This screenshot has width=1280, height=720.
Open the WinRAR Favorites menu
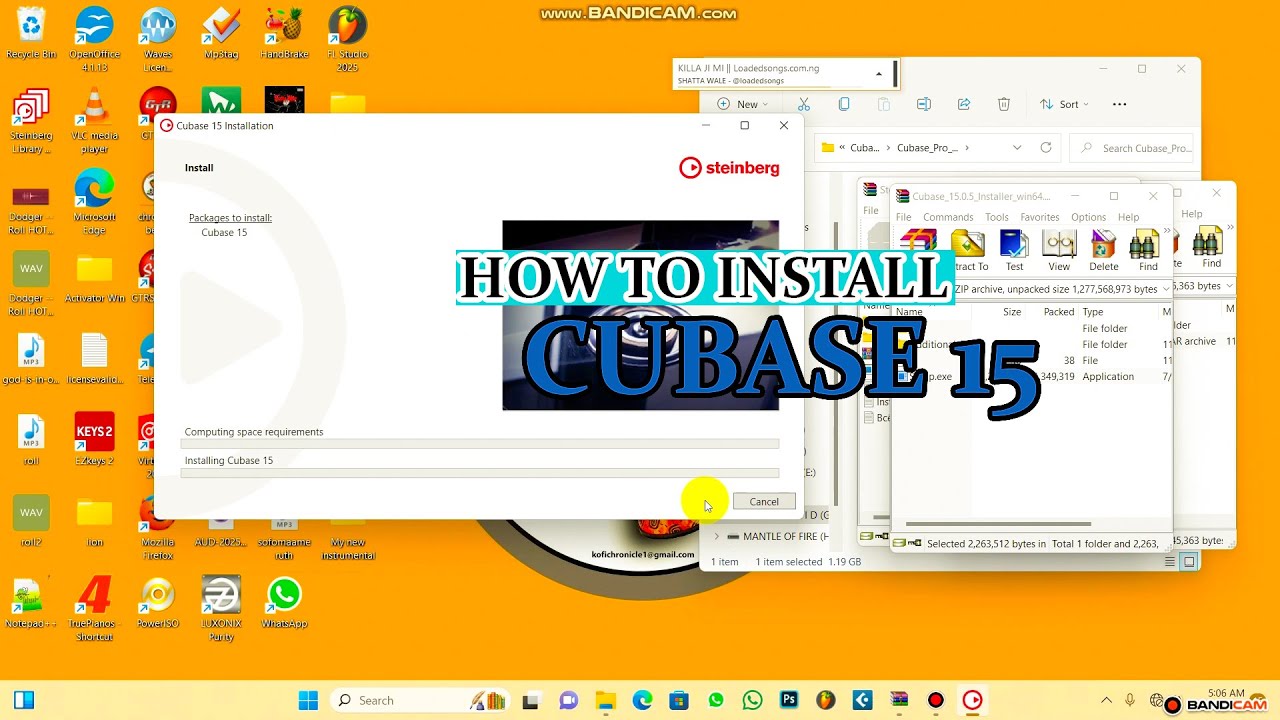point(1040,217)
